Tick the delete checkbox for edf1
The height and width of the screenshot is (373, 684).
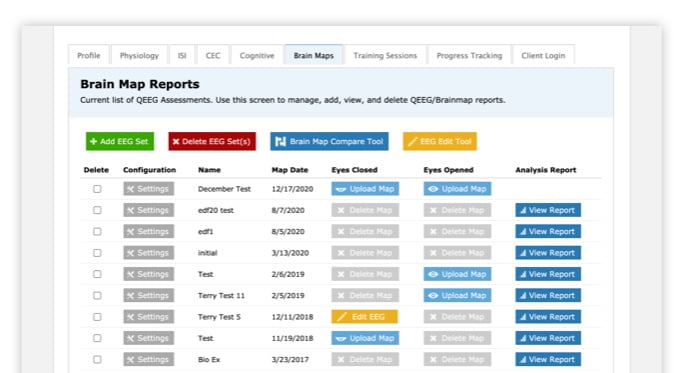(x=97, y=232)
